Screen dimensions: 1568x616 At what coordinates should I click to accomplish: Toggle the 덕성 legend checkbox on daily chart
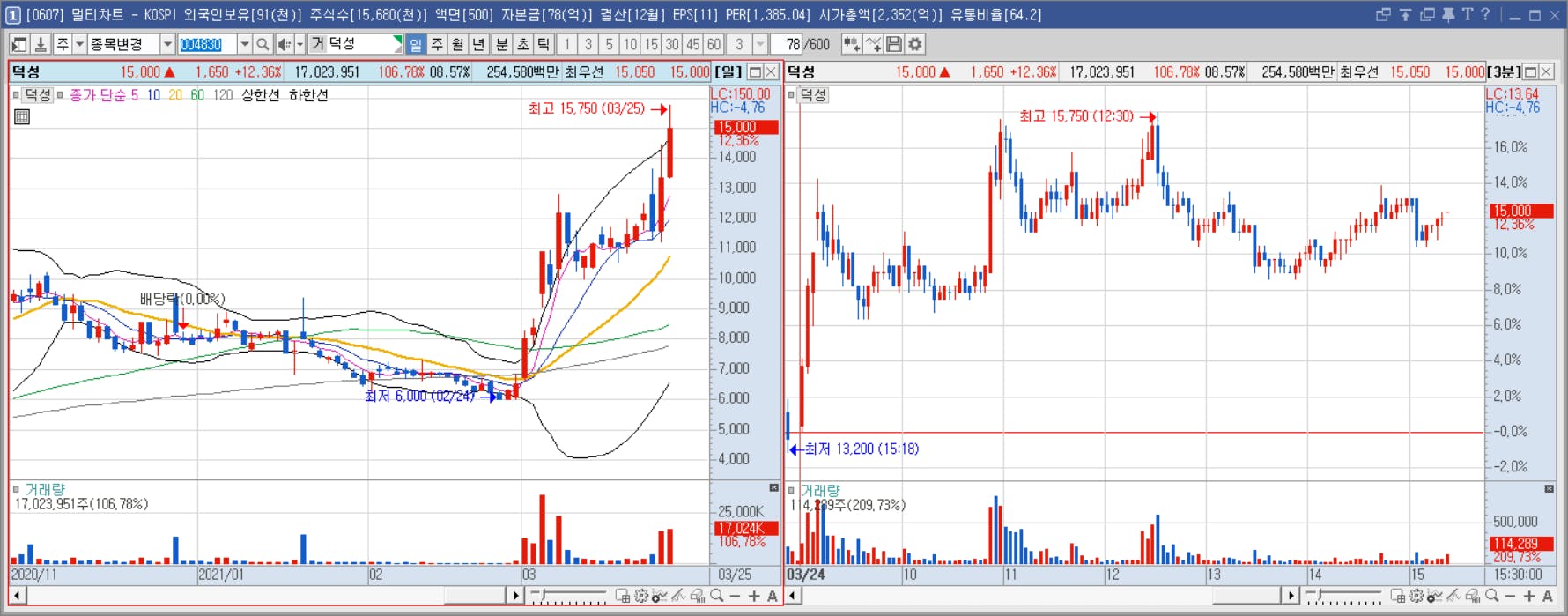[x=16, y=95]
